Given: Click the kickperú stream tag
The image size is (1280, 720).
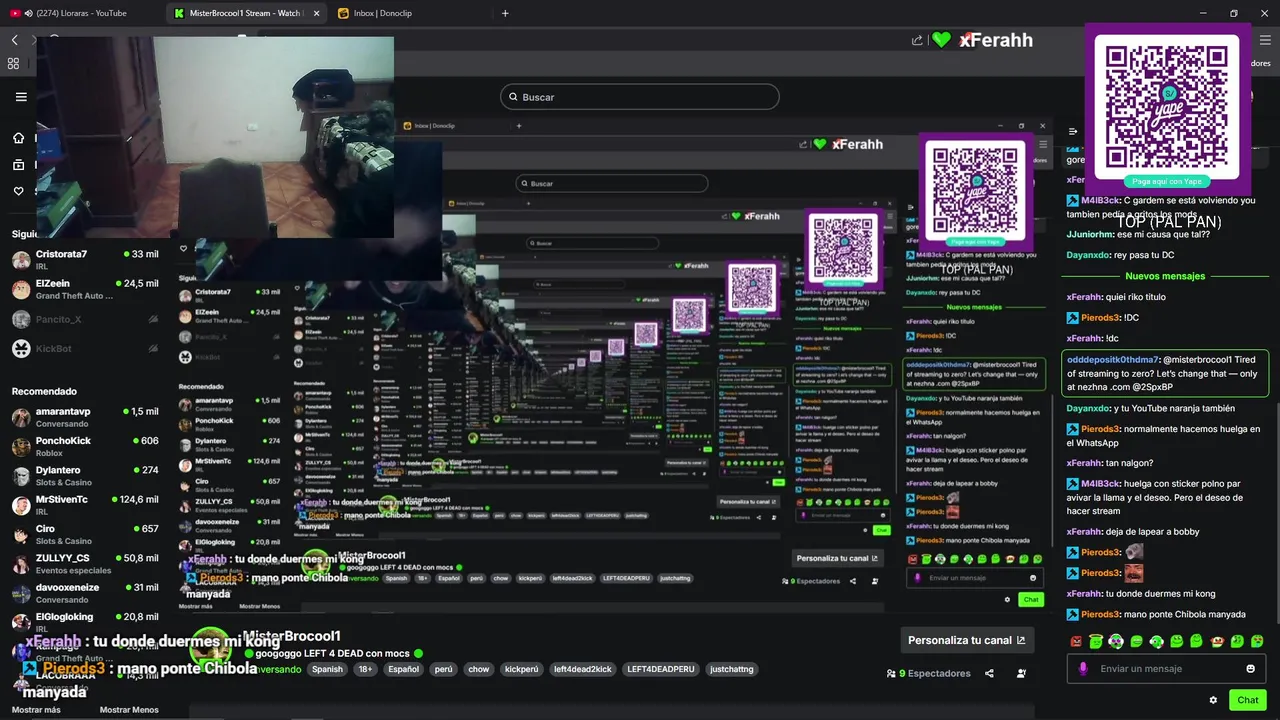Looking at the screenshot, I should pos(521,669).
